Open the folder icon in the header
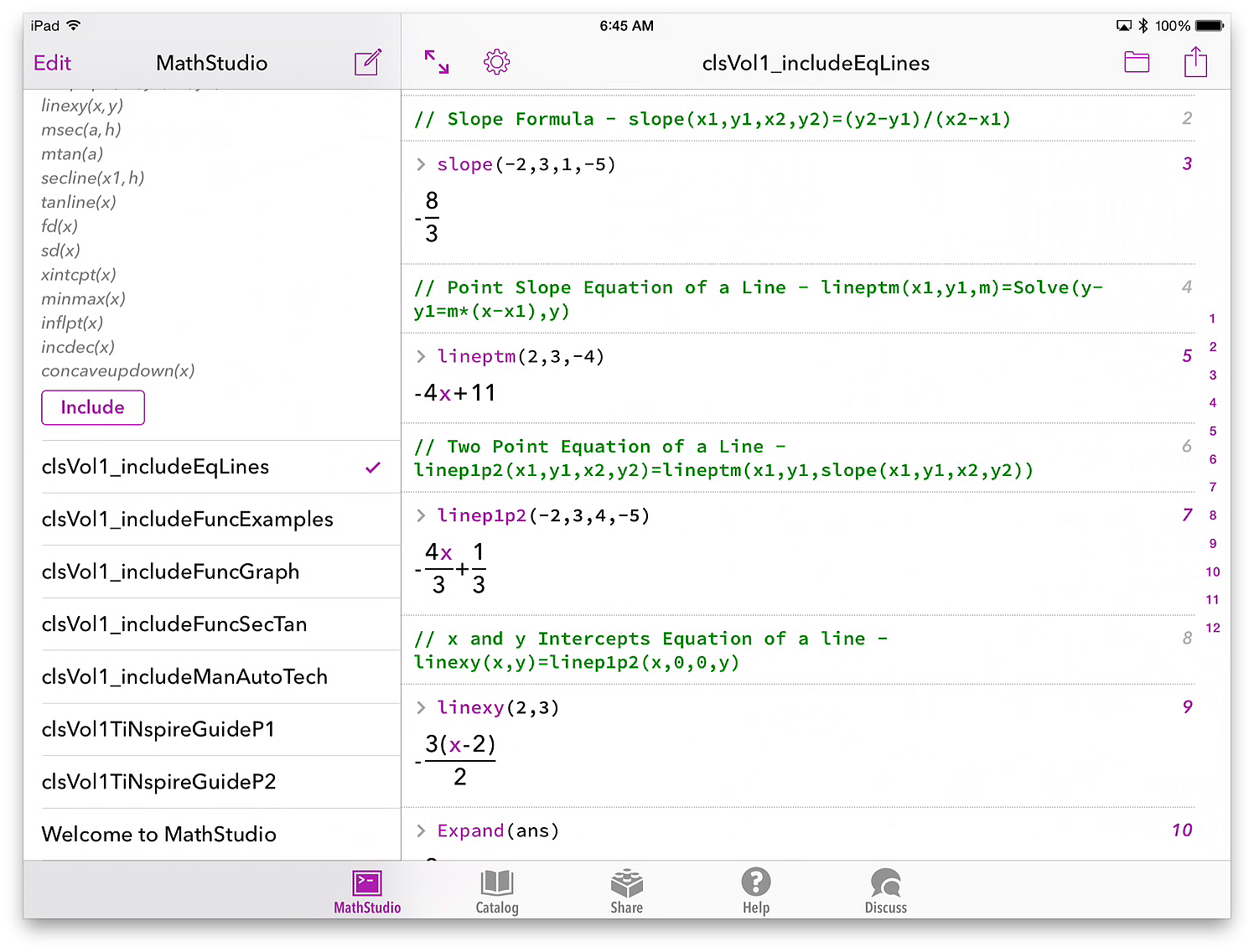The height and width of the screenshot is (952, 1254). (1136, 62)
